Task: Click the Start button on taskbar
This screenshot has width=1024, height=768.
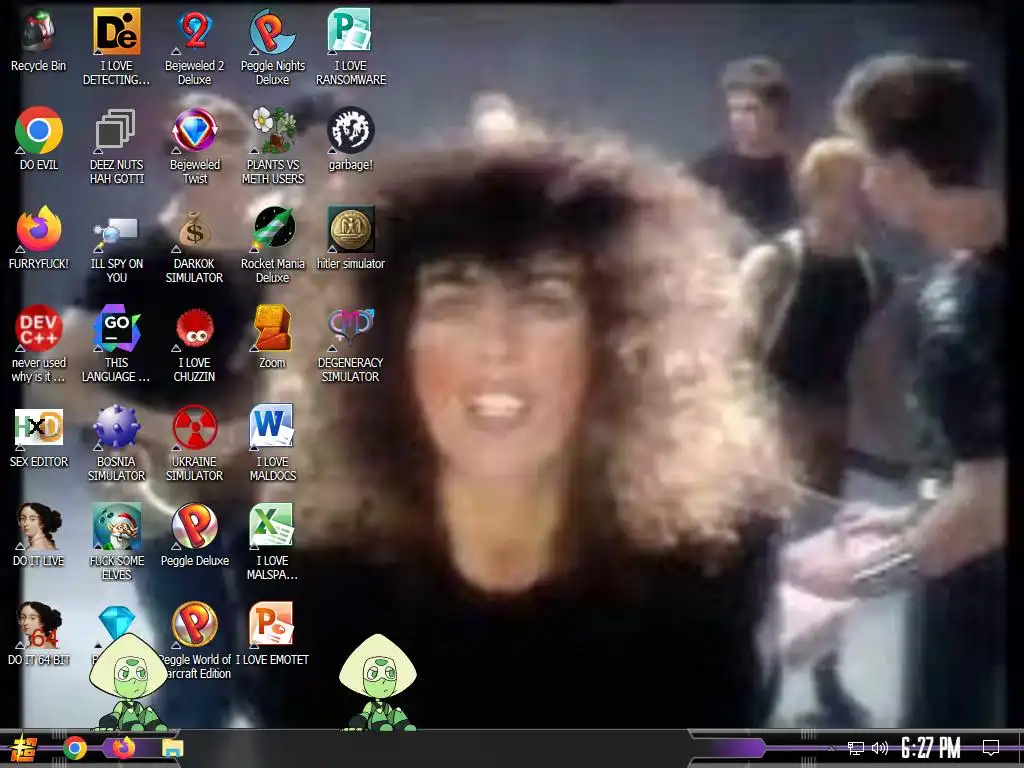Action: 24,748
